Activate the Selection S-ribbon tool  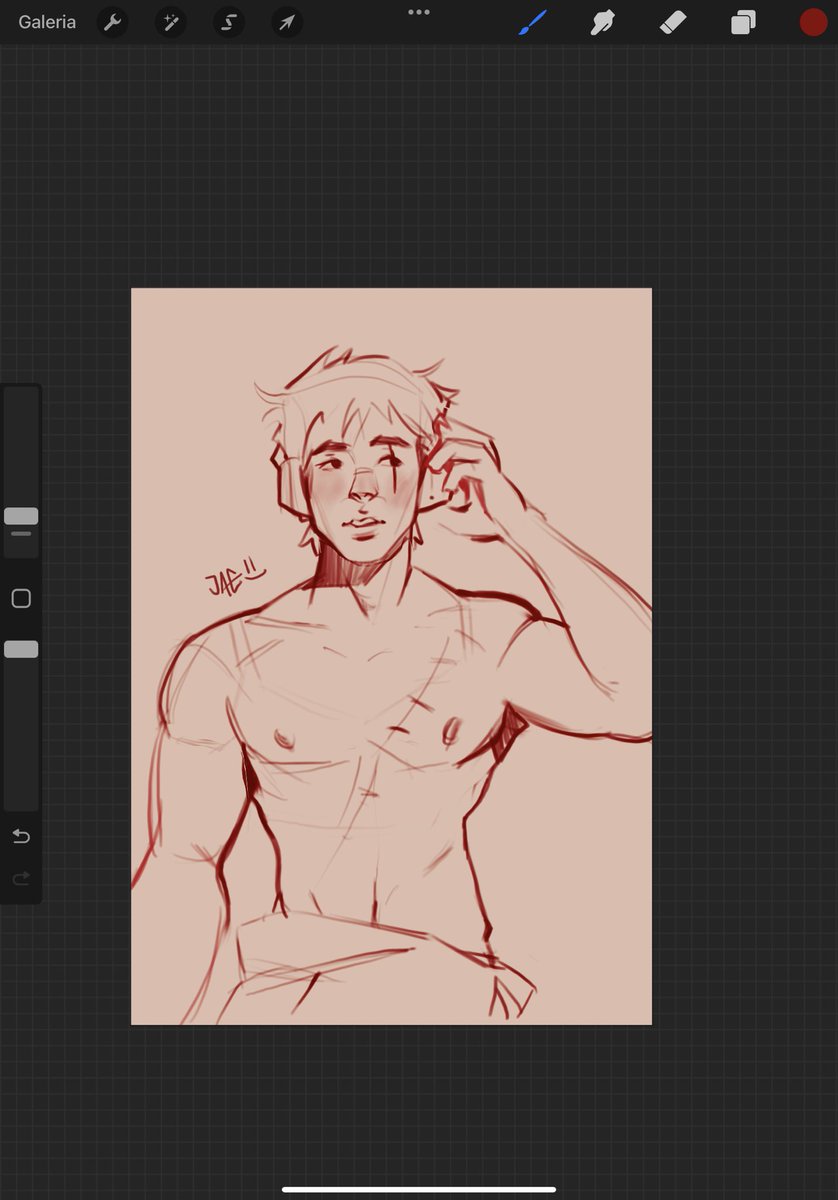tap(229, 22)
